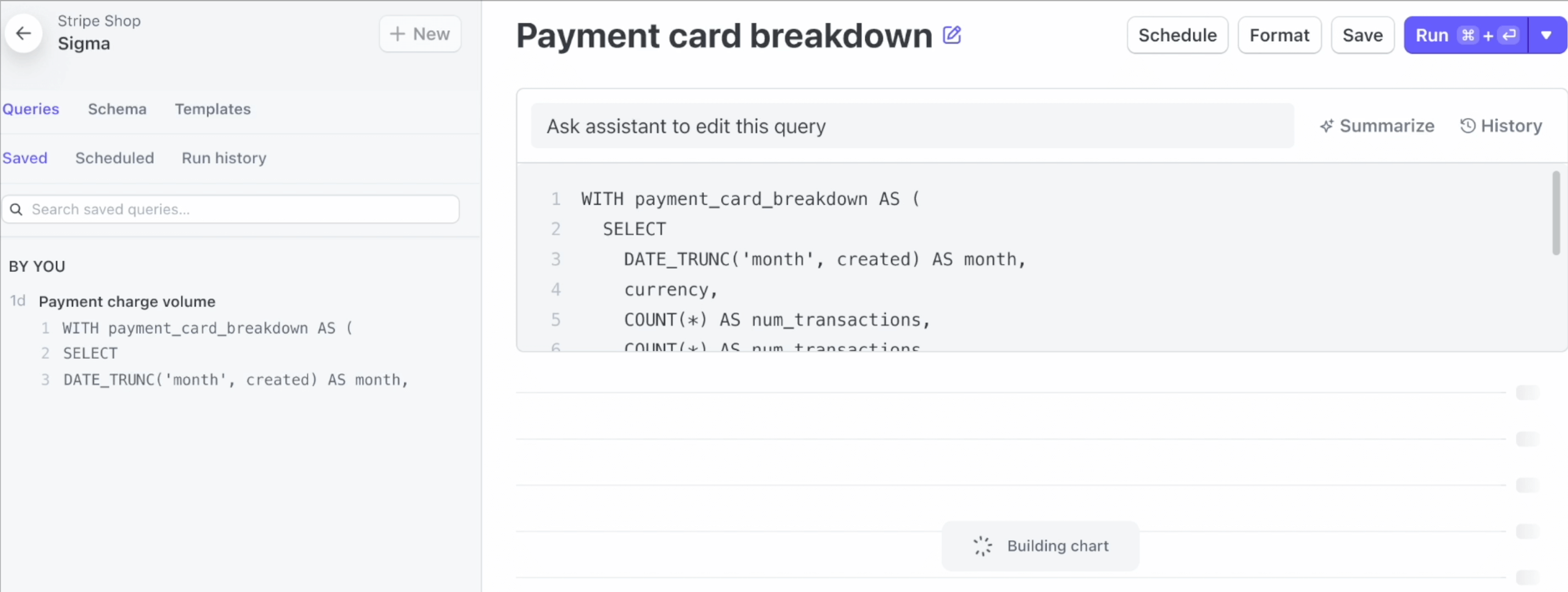This screenshot has width=1568, height=592.
Task: Click the History clock icon
Action: coord(1467,125)
